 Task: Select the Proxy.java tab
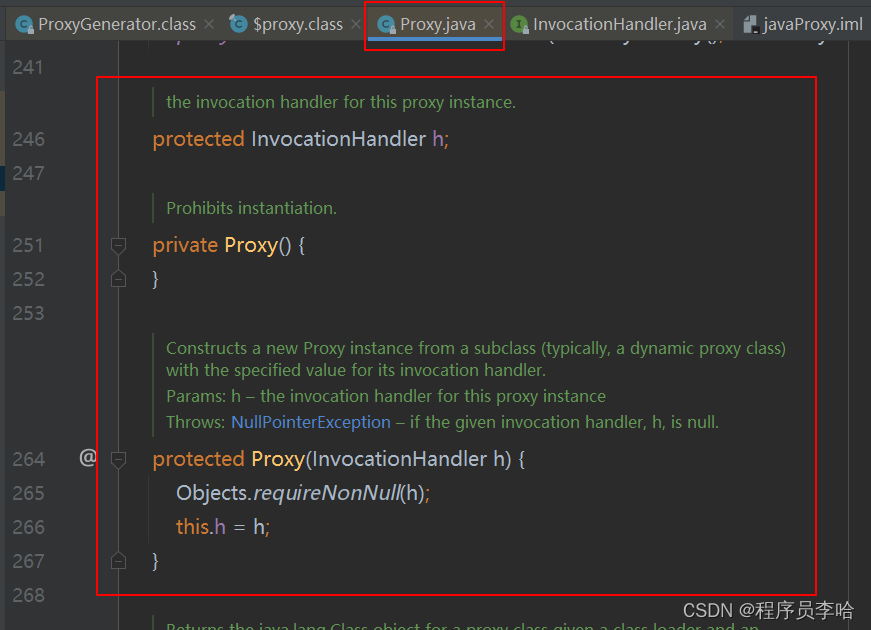tap(438, 24)
